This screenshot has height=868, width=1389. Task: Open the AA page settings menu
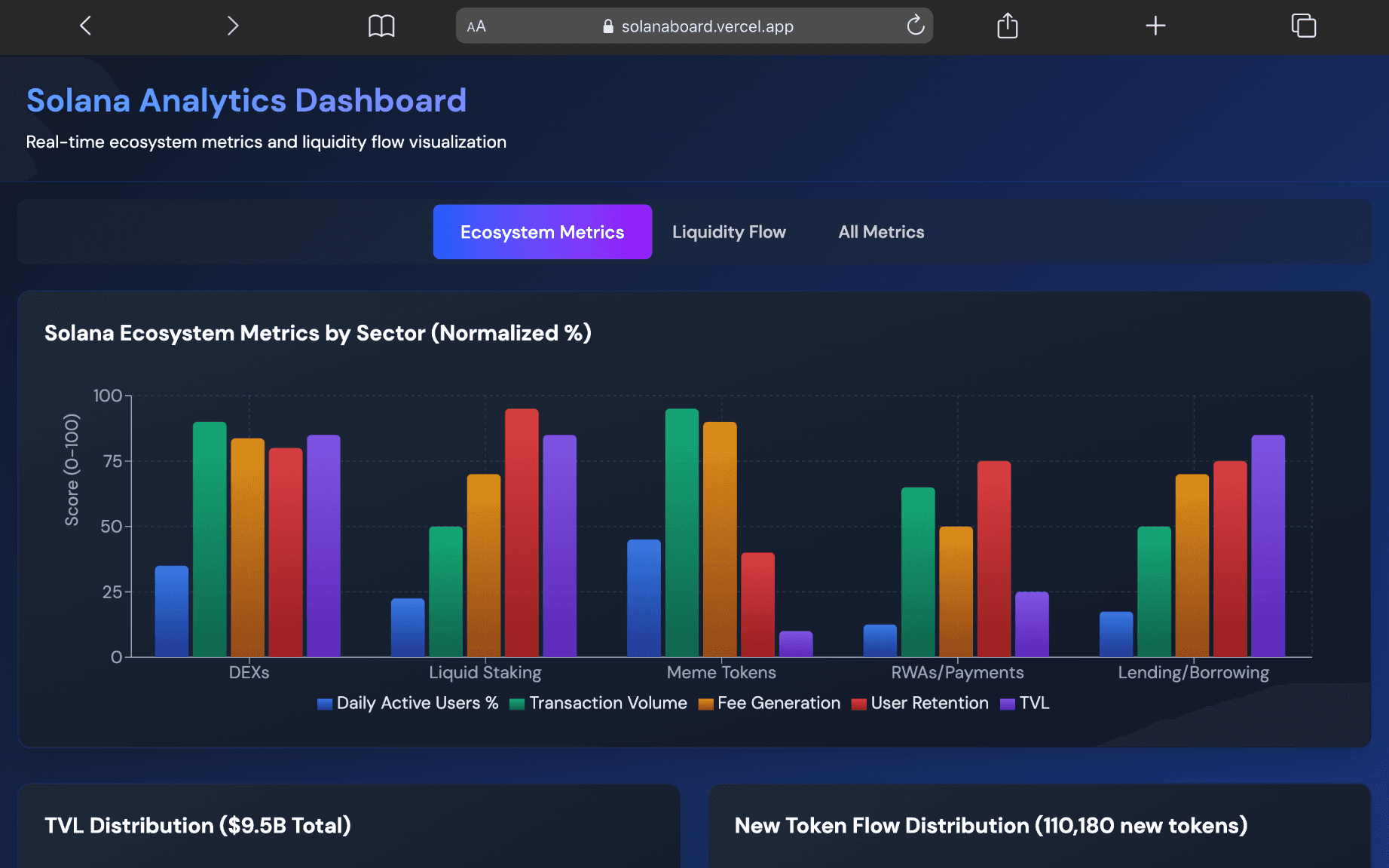pos(476,26)
